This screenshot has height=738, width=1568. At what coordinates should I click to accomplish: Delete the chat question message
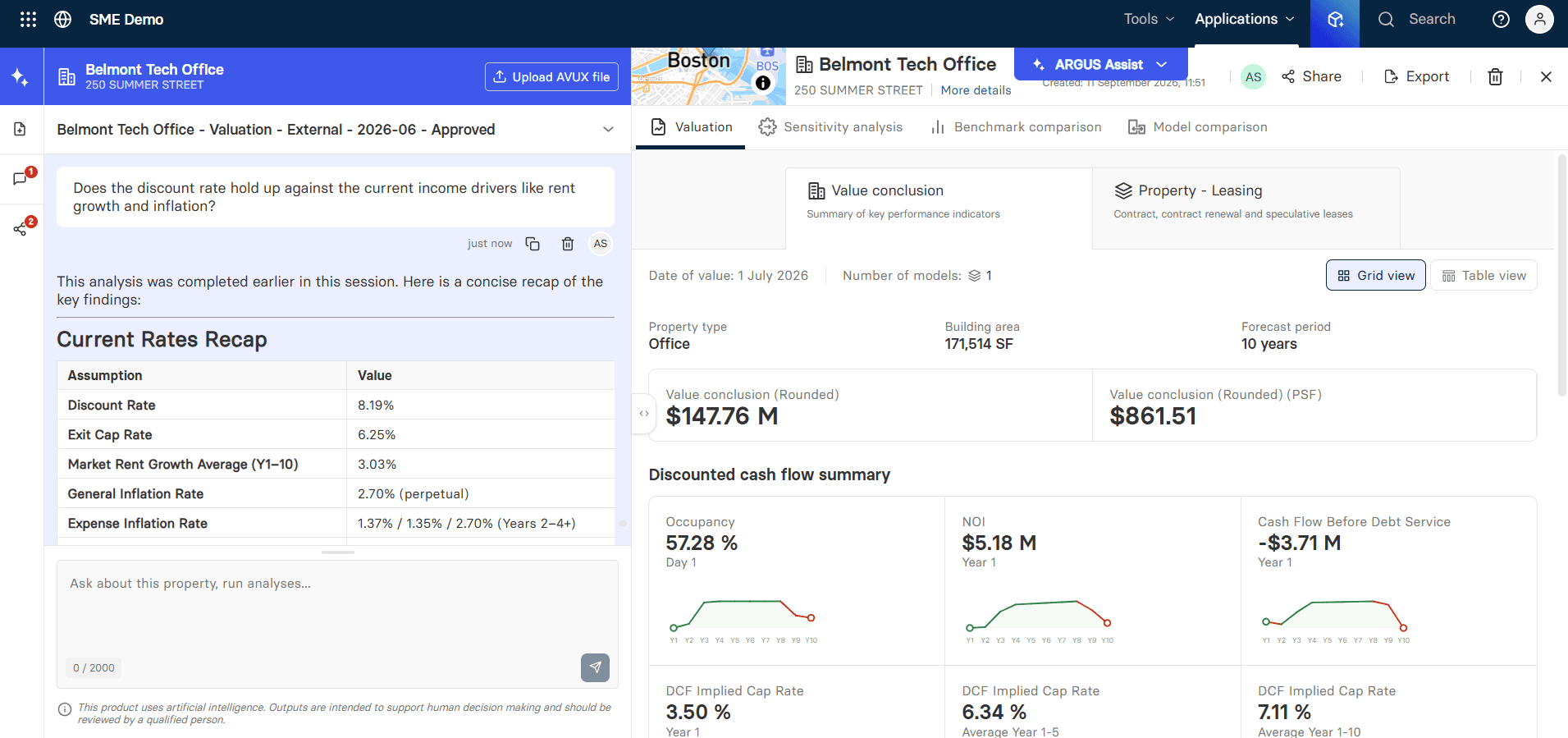coord(568,244)
